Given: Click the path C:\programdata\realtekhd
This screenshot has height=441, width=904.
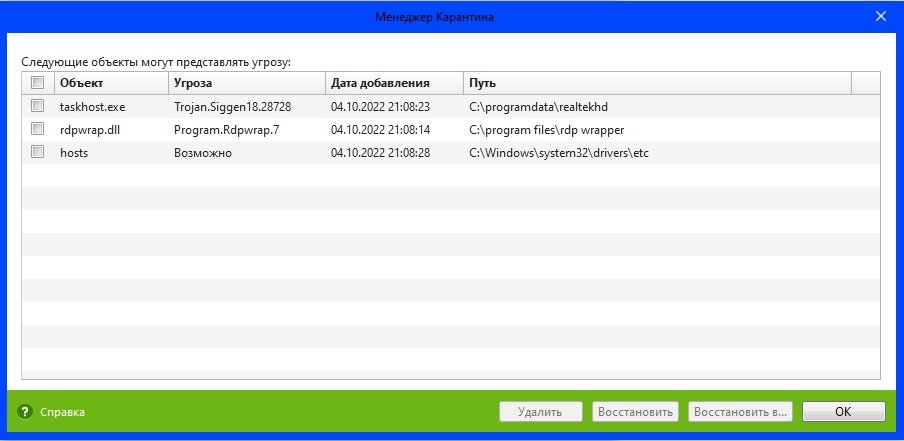Looking at the screenshot, I should pos(538,107).
